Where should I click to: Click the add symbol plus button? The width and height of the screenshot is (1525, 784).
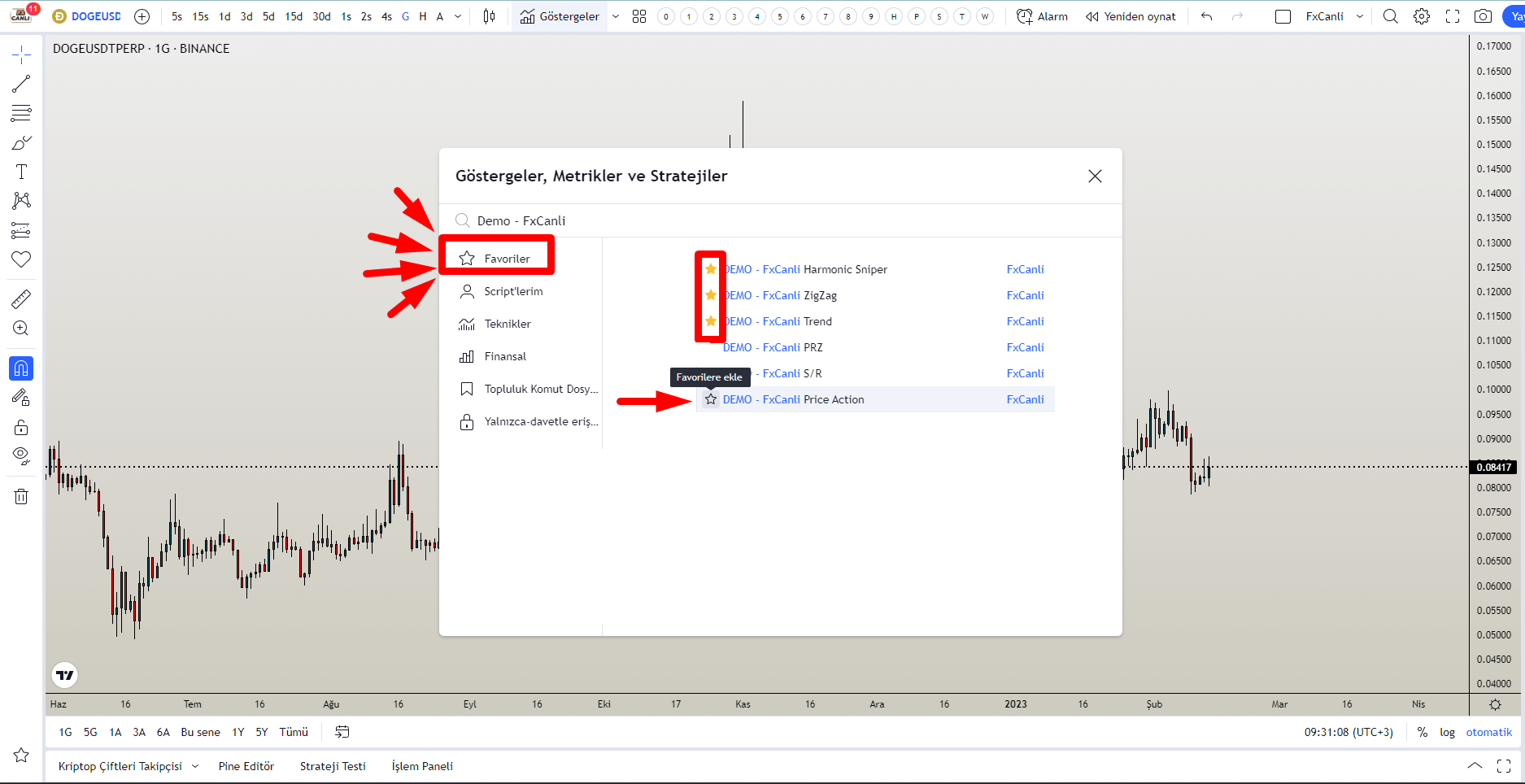tap(142, 16)
